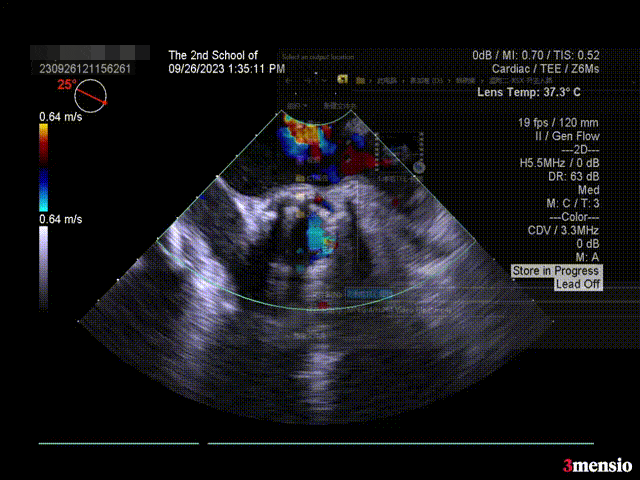This screenshot has width=640, height=480.
Task: Click the red 25° angle value
Action: point(65,85)
